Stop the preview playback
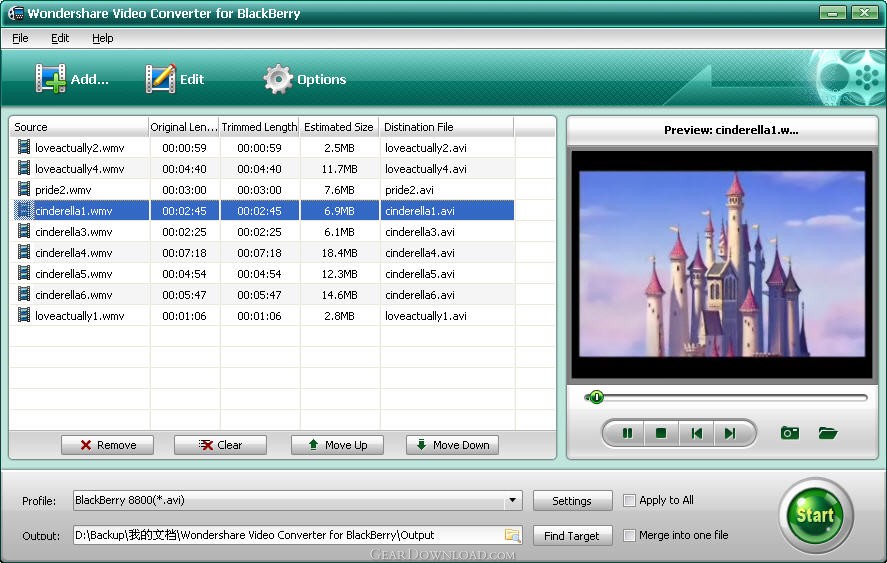This screenshot has width=887, height=563. click(661, 433)
